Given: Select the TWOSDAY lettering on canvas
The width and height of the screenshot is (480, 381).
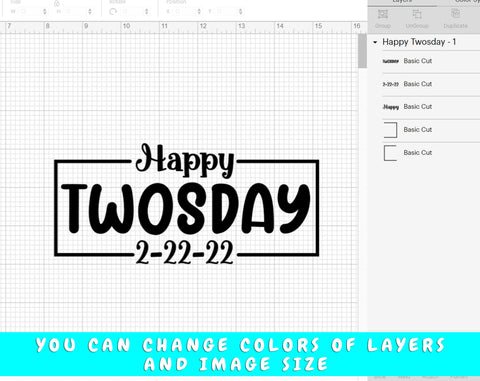Looking at the screenshot, I should 186,208.
